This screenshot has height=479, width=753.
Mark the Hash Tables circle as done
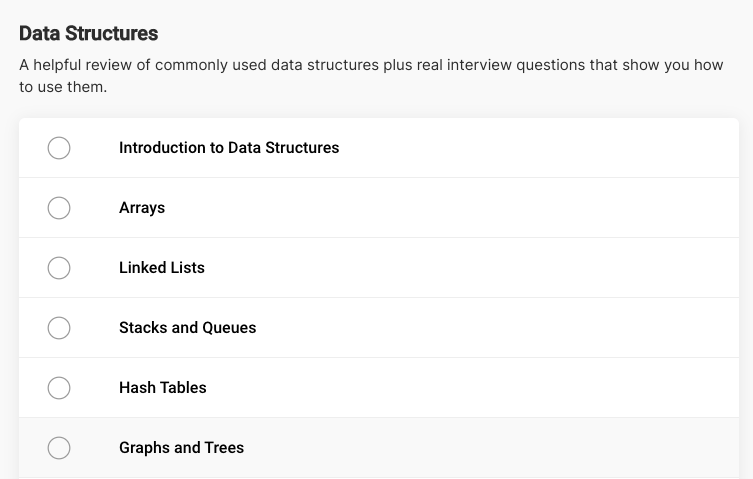pyautogui.click(x=59, y=388)
